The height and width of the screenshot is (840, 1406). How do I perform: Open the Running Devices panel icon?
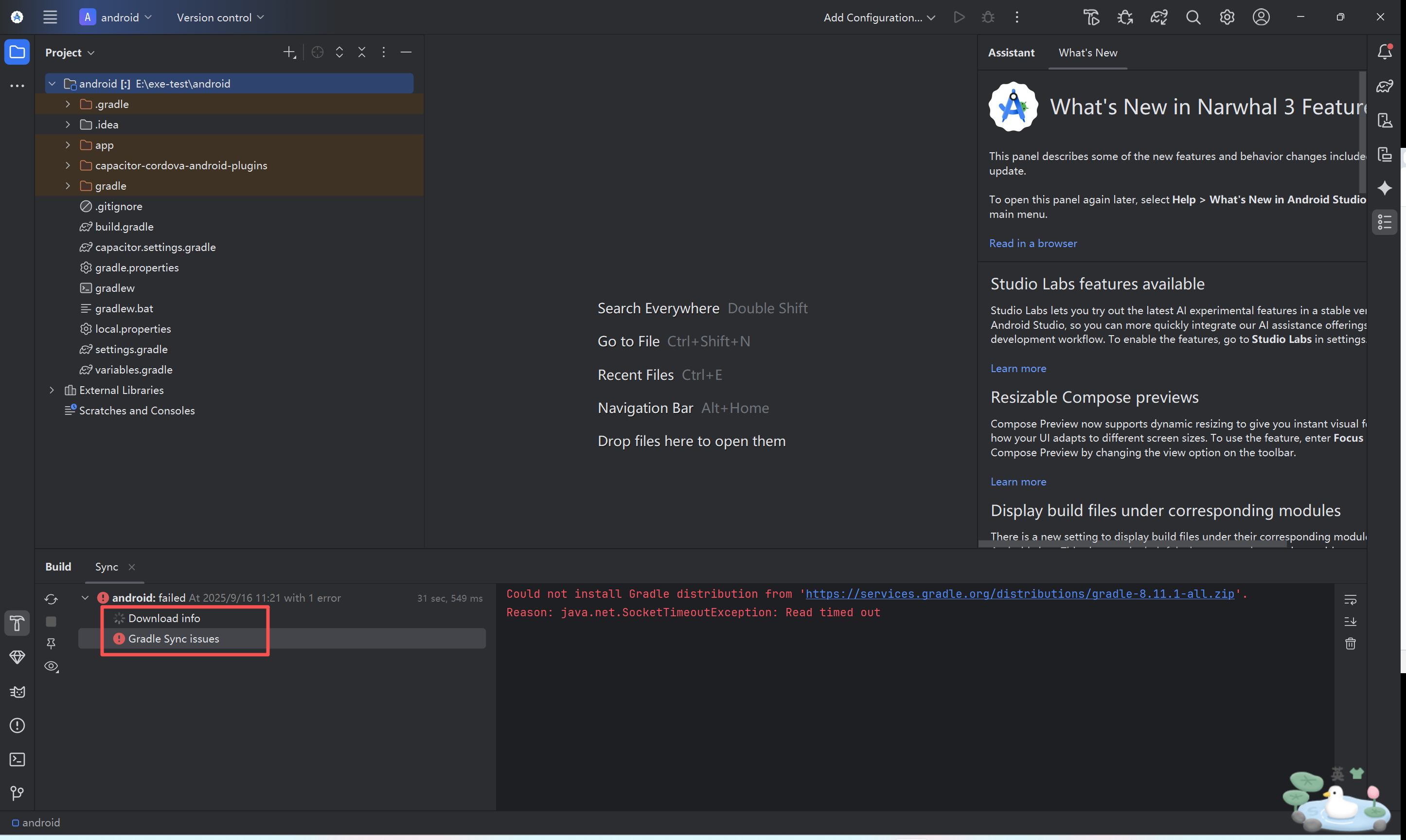(x=1385, y=154)
